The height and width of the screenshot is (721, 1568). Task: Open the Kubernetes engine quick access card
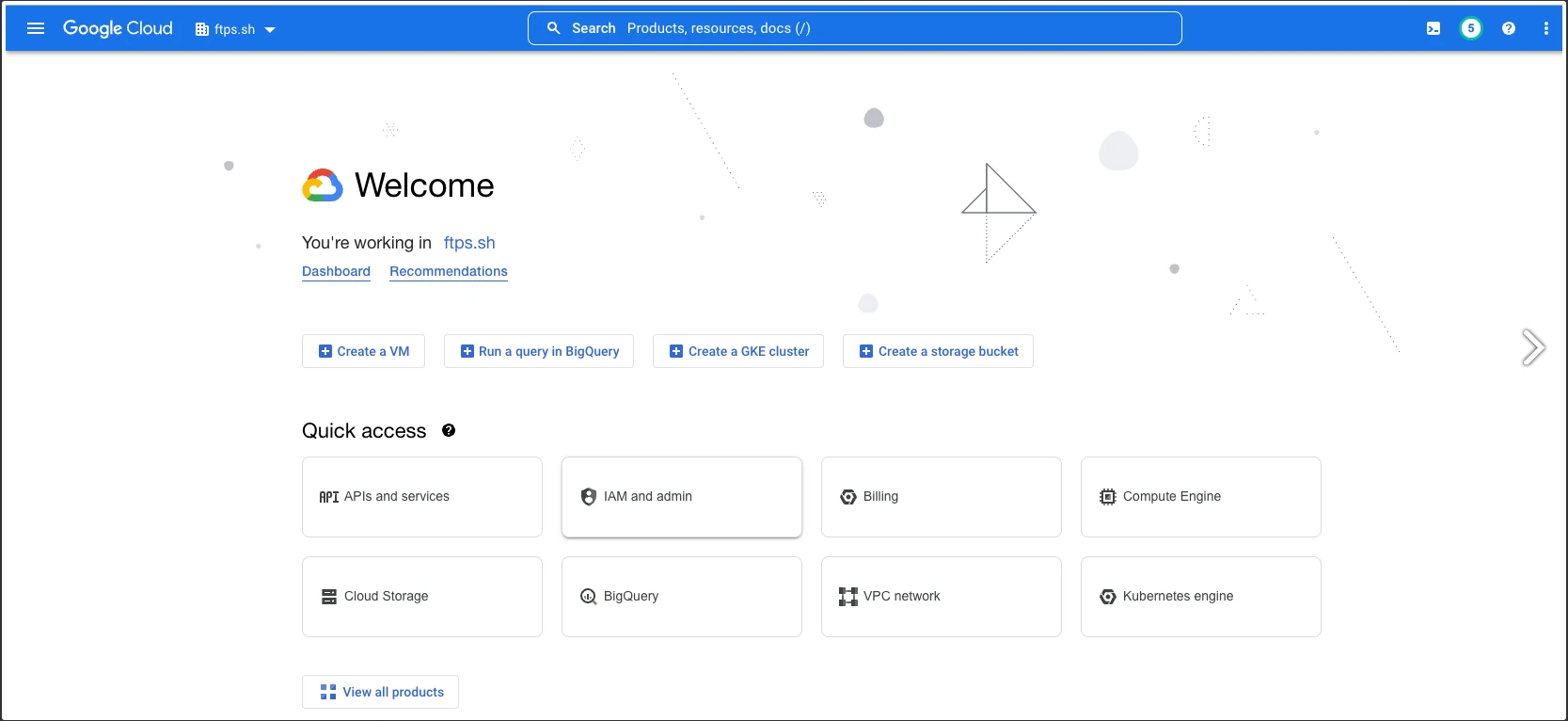[1201, 597]
